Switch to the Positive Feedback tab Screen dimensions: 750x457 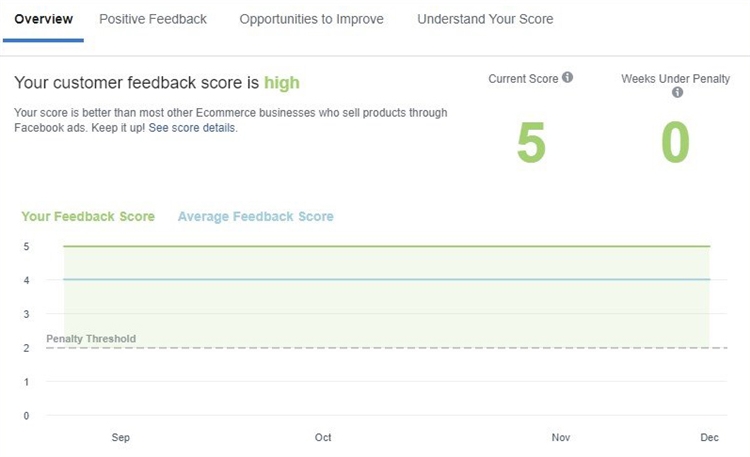point(153,19)
